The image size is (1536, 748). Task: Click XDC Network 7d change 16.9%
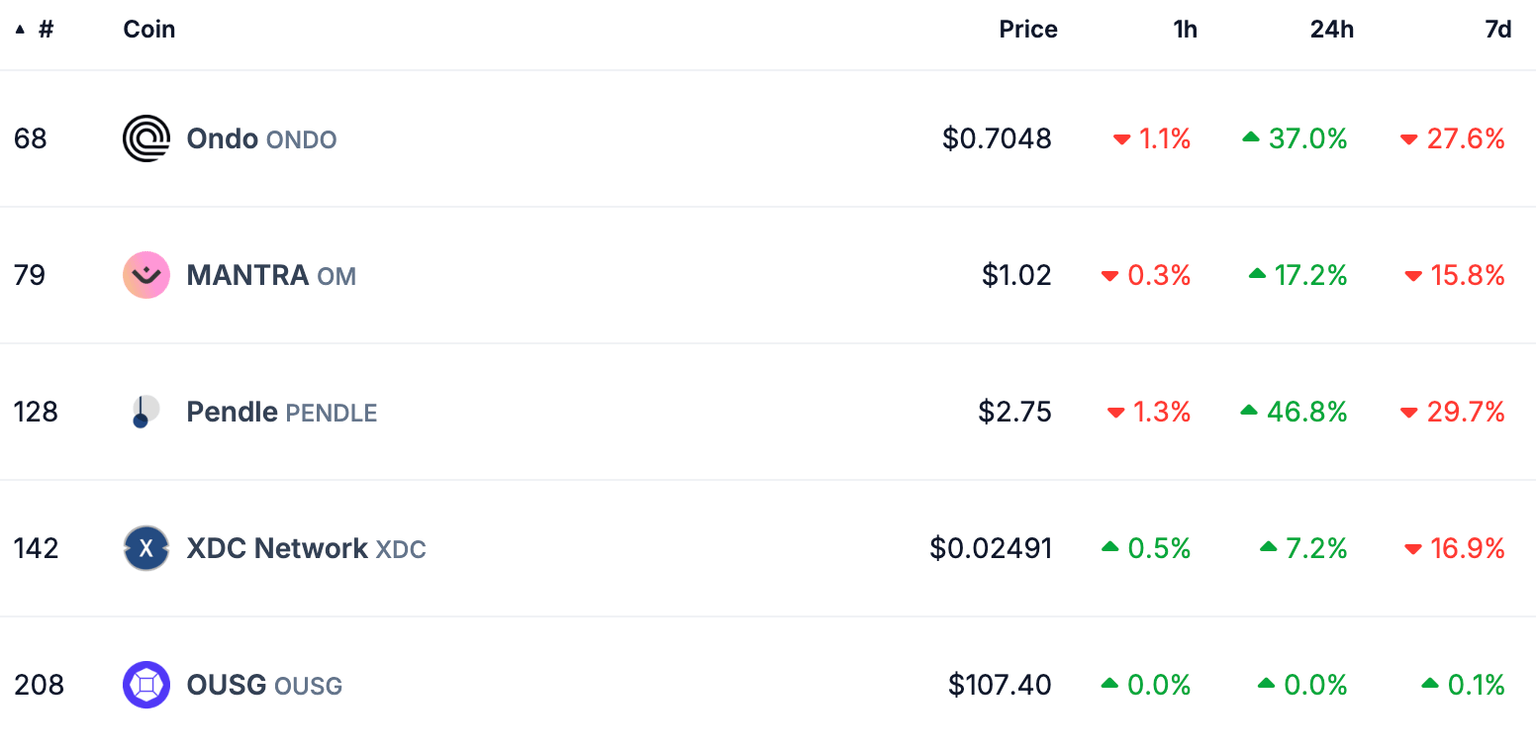[x=1465, y=548]
